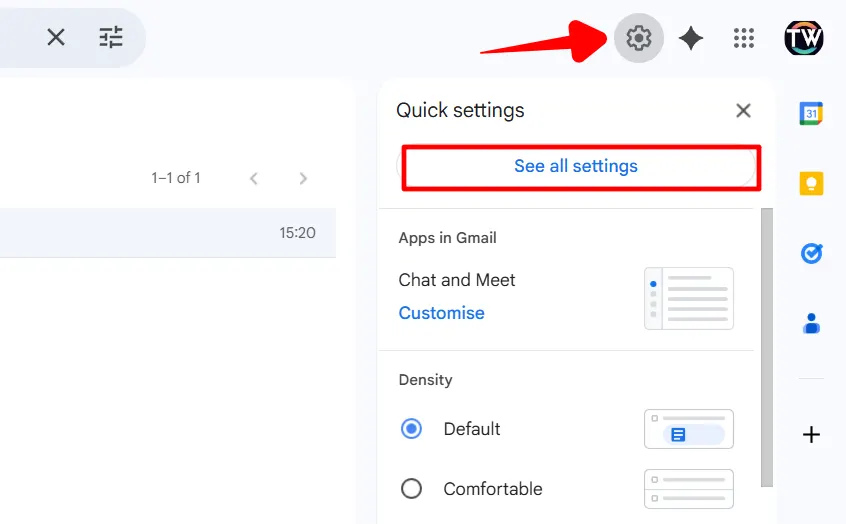Launch the Gemini sparkle icon
The image size is (846, 524).
[691, 38]
